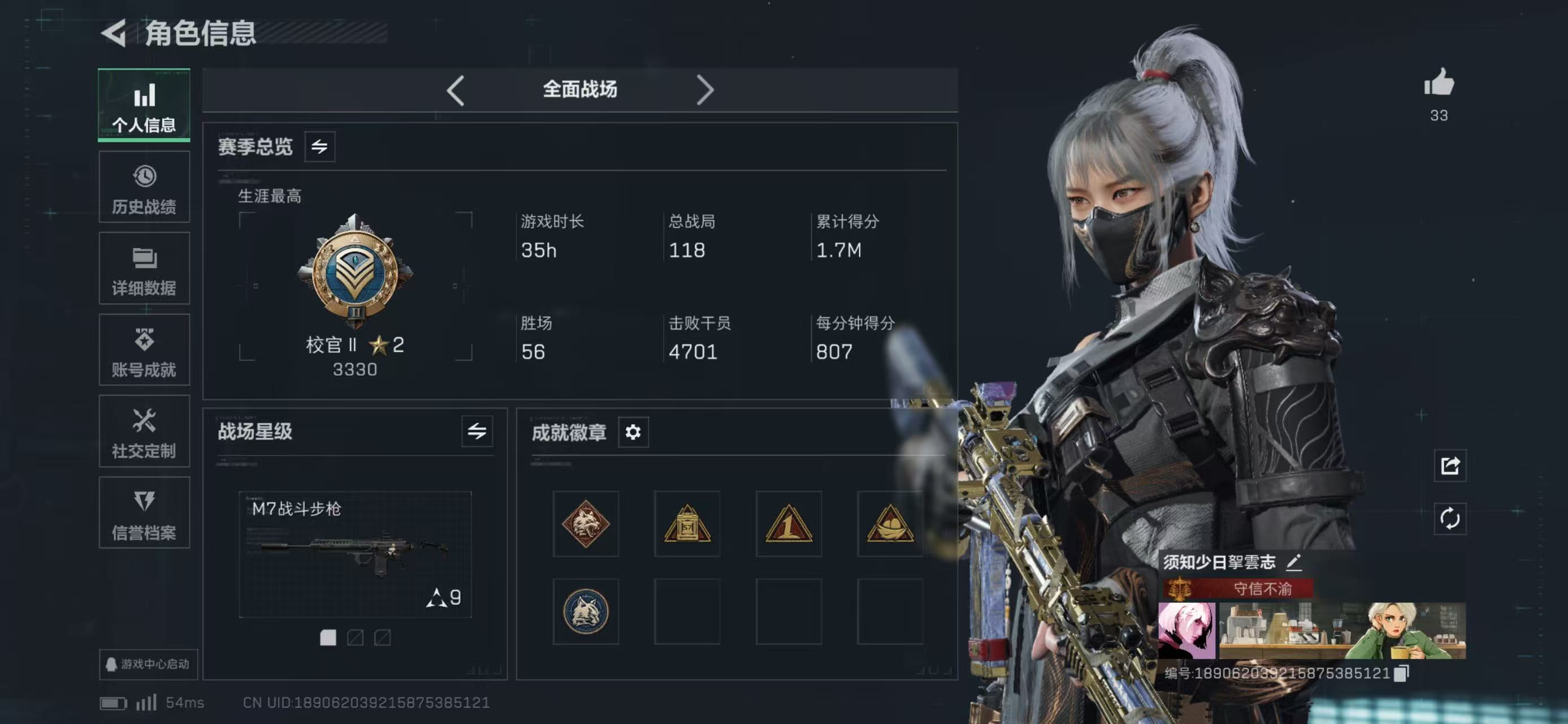Image resolution: width=1568 pixels, height=724 pixels.
Task: Open the 详细数据 detailed data tab
Action: coord(144,269)
